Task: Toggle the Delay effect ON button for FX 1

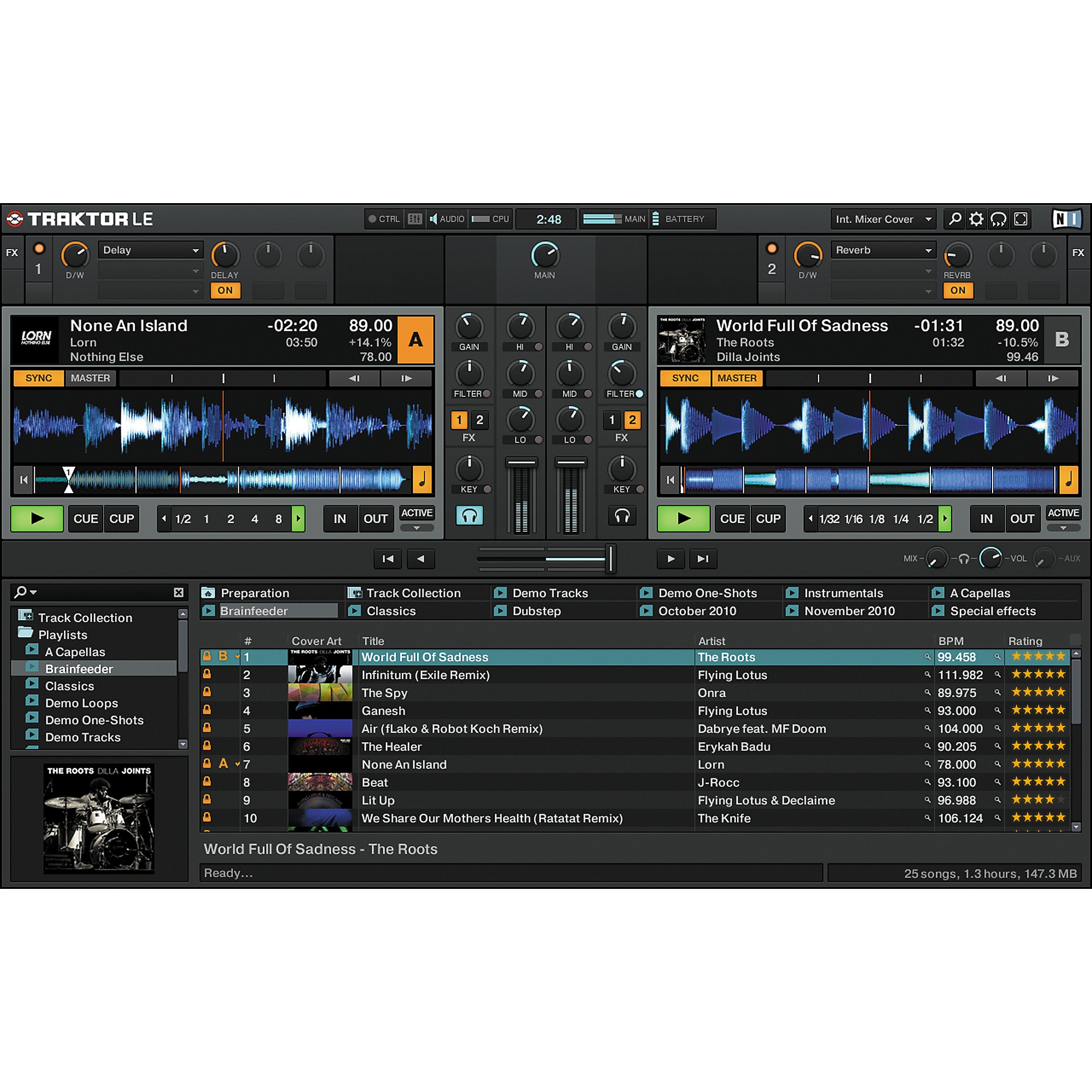Action: pyautogui.click(x=225, y=290)
